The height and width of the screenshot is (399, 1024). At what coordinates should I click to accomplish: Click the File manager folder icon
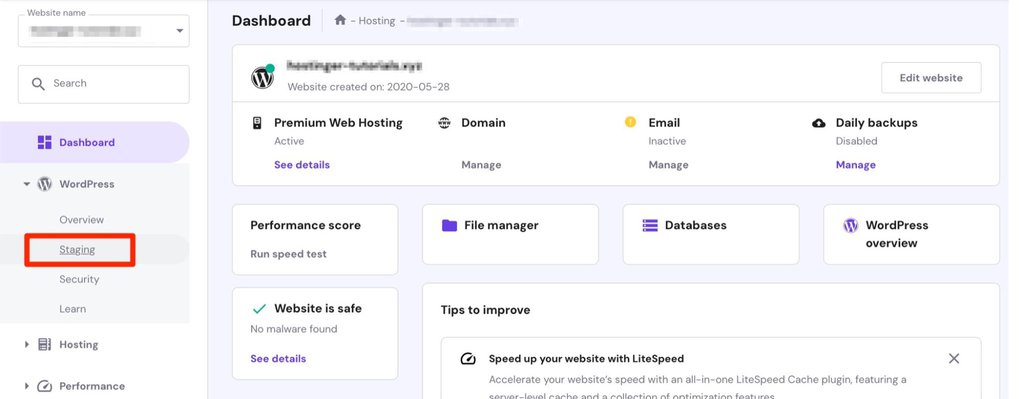449,225
